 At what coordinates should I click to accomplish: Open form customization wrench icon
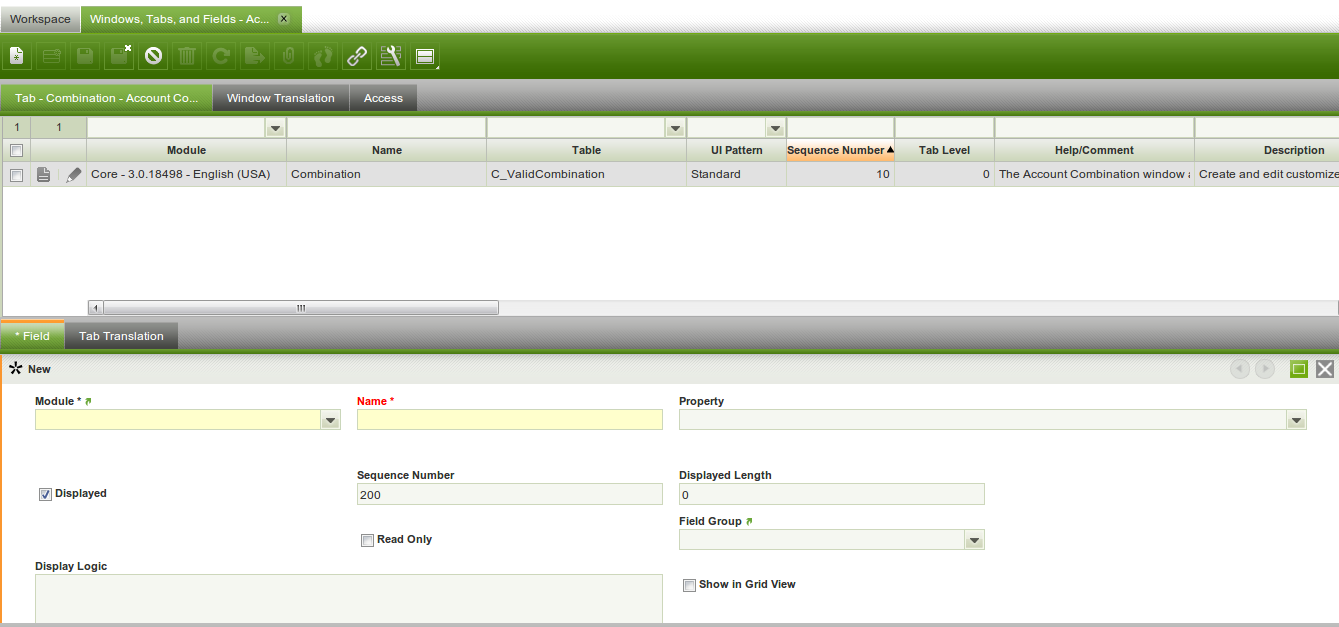[391, 56]
